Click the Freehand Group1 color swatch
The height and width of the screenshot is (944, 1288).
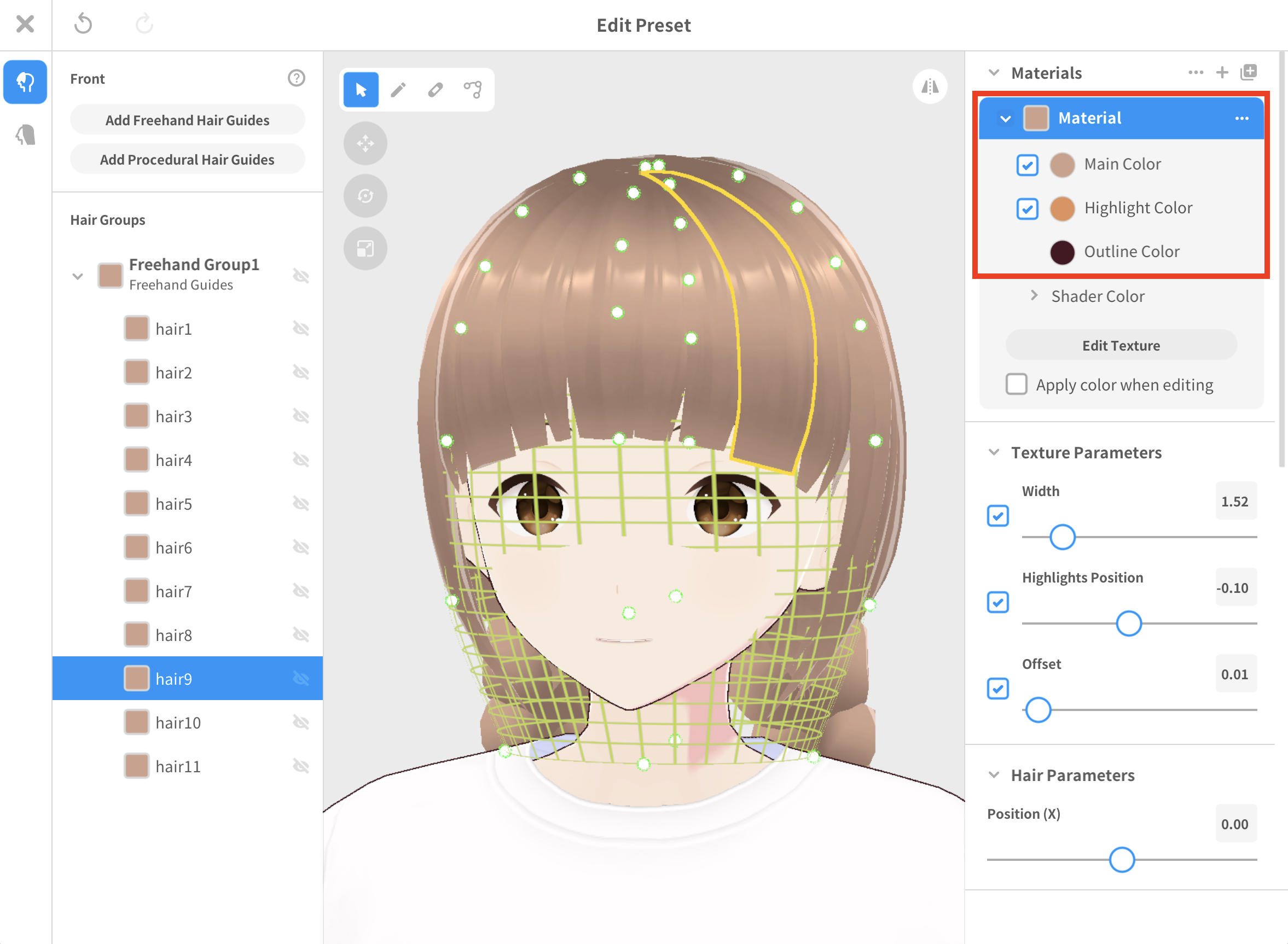tap(110, 276)
